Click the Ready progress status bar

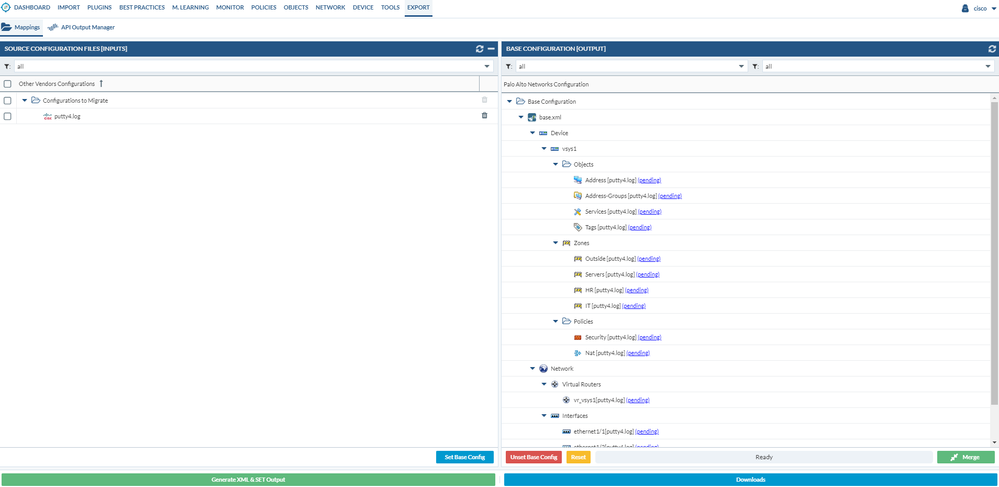pyautogui.click(x=764, y=457)
